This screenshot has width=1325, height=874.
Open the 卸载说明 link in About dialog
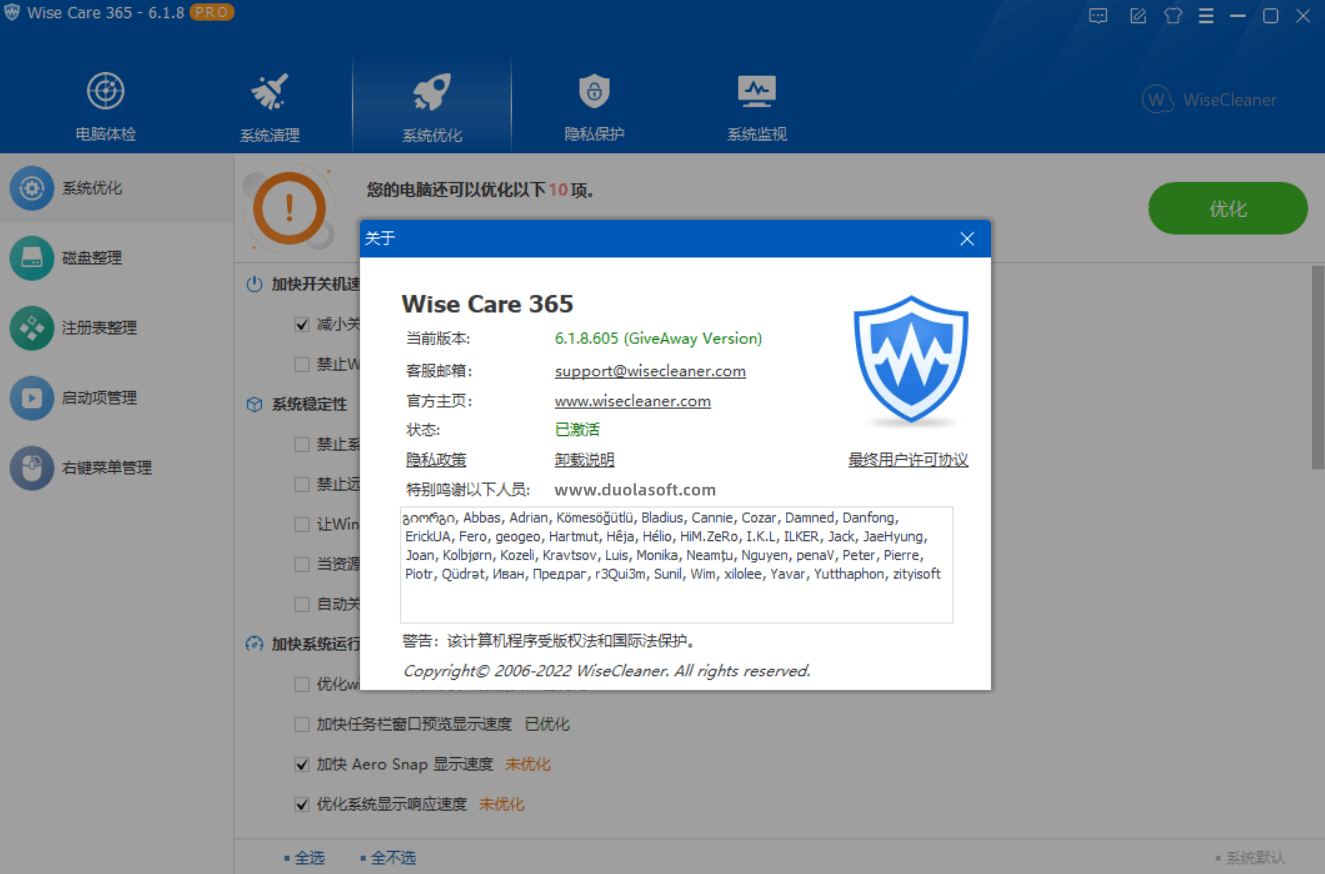click(x=585, y=460)
